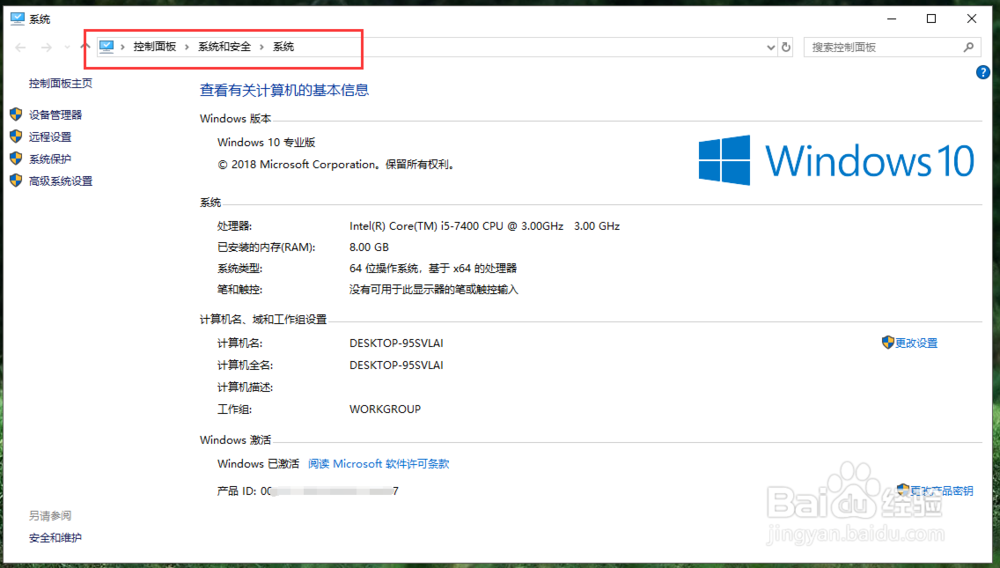The height and width of the screenshot is (568, 1000).
Task: Open 设备管理器 from sidebar
Action: pyautogui.click(x=55, y=115)
